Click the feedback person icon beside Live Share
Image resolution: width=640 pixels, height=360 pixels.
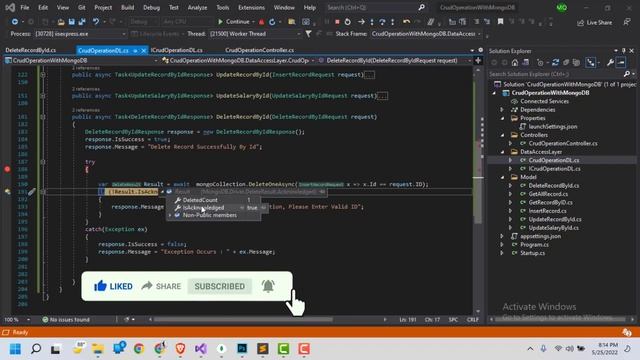point(627,22)
